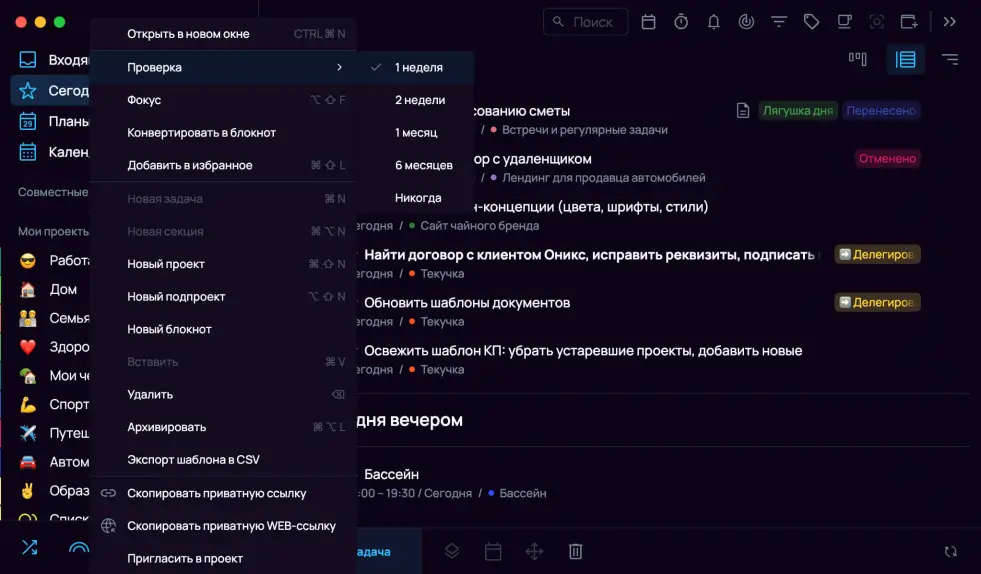The image size is (981, 574).
Task: Click the Поиск search field
Action: pos(586,21)
